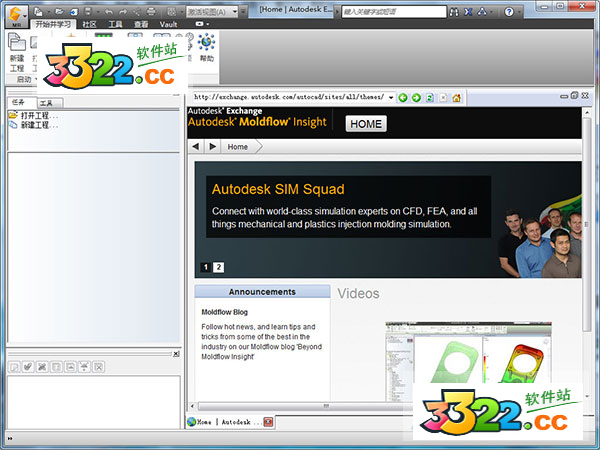Screen dimensions: 600x450
Task: Click the checkmark icon in bottom-left panel toolbar
Action: (28, 367)
